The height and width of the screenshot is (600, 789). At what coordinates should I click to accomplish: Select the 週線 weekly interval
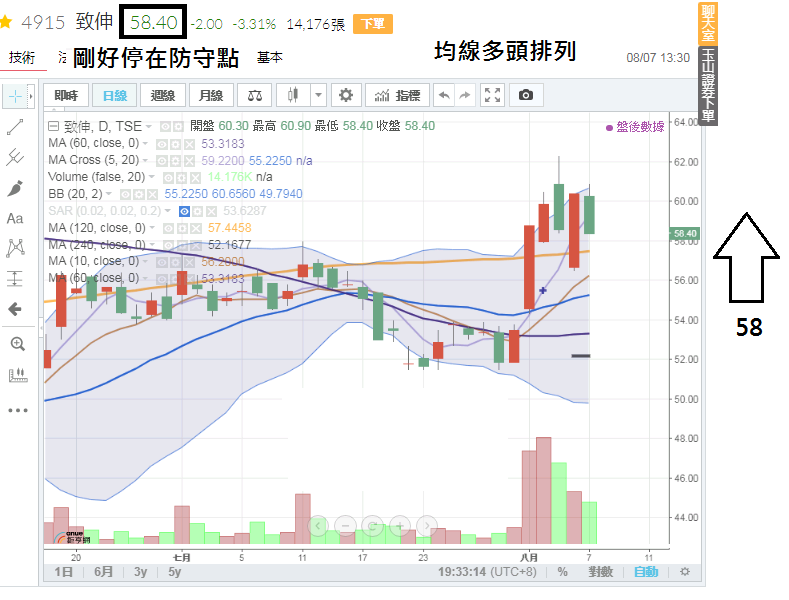[163, 95]
